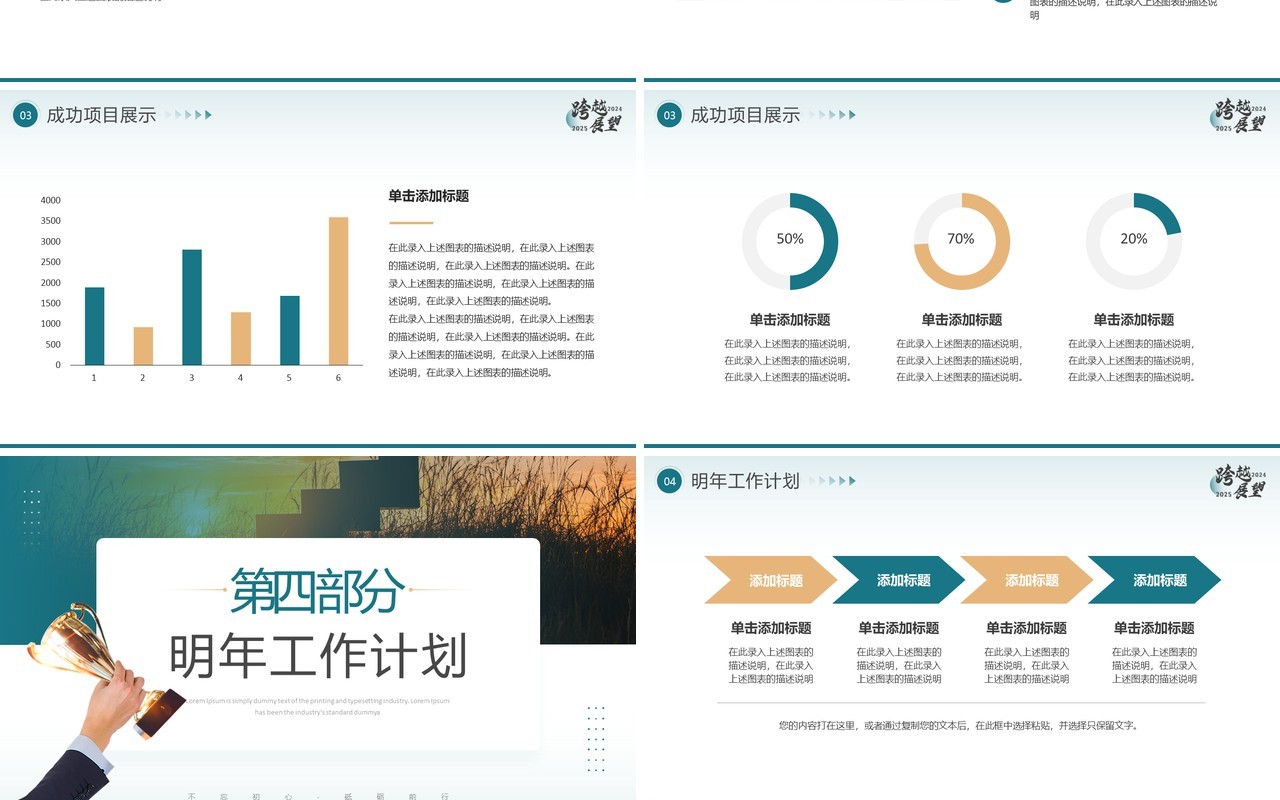Screen dimensions: 1280x800
Task: Click the 单击添加标题 heading under the first arrow
Action: (771, 628)
